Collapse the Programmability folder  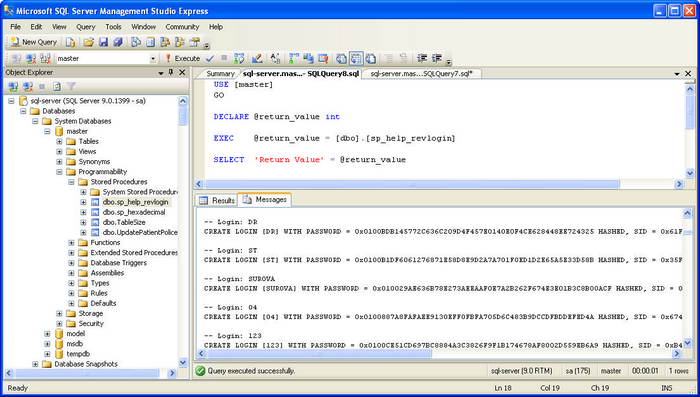click(59, 172)
